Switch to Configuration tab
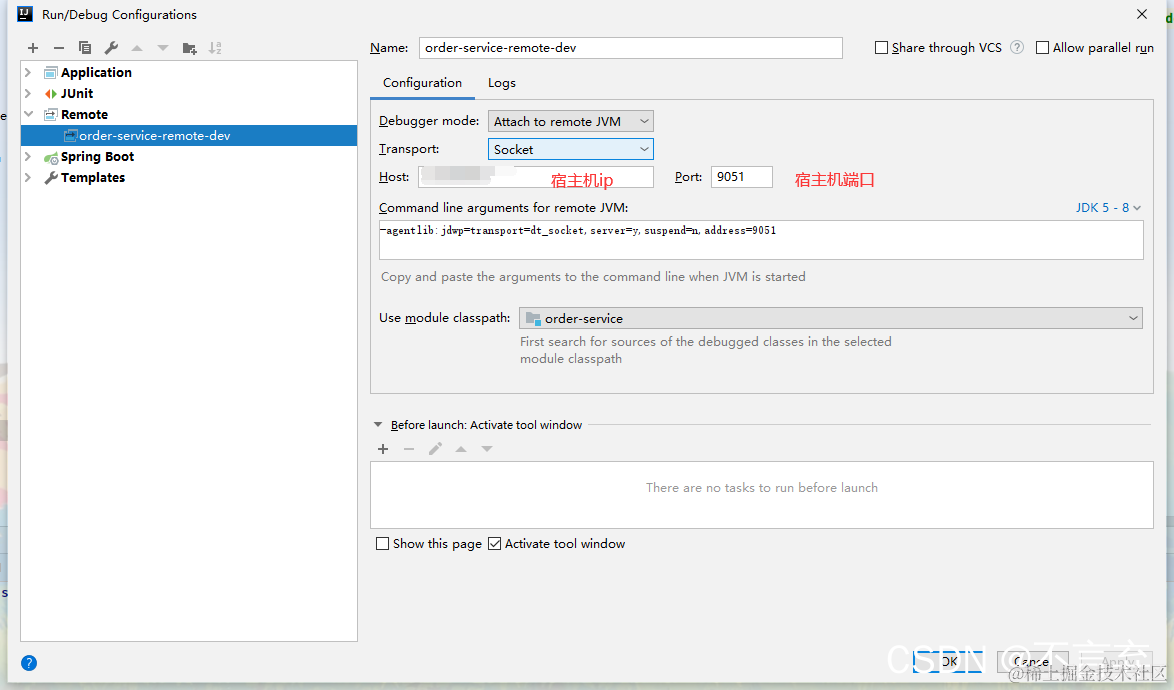The height and width of the screenshot is (690, 1174). coord(422,83)
